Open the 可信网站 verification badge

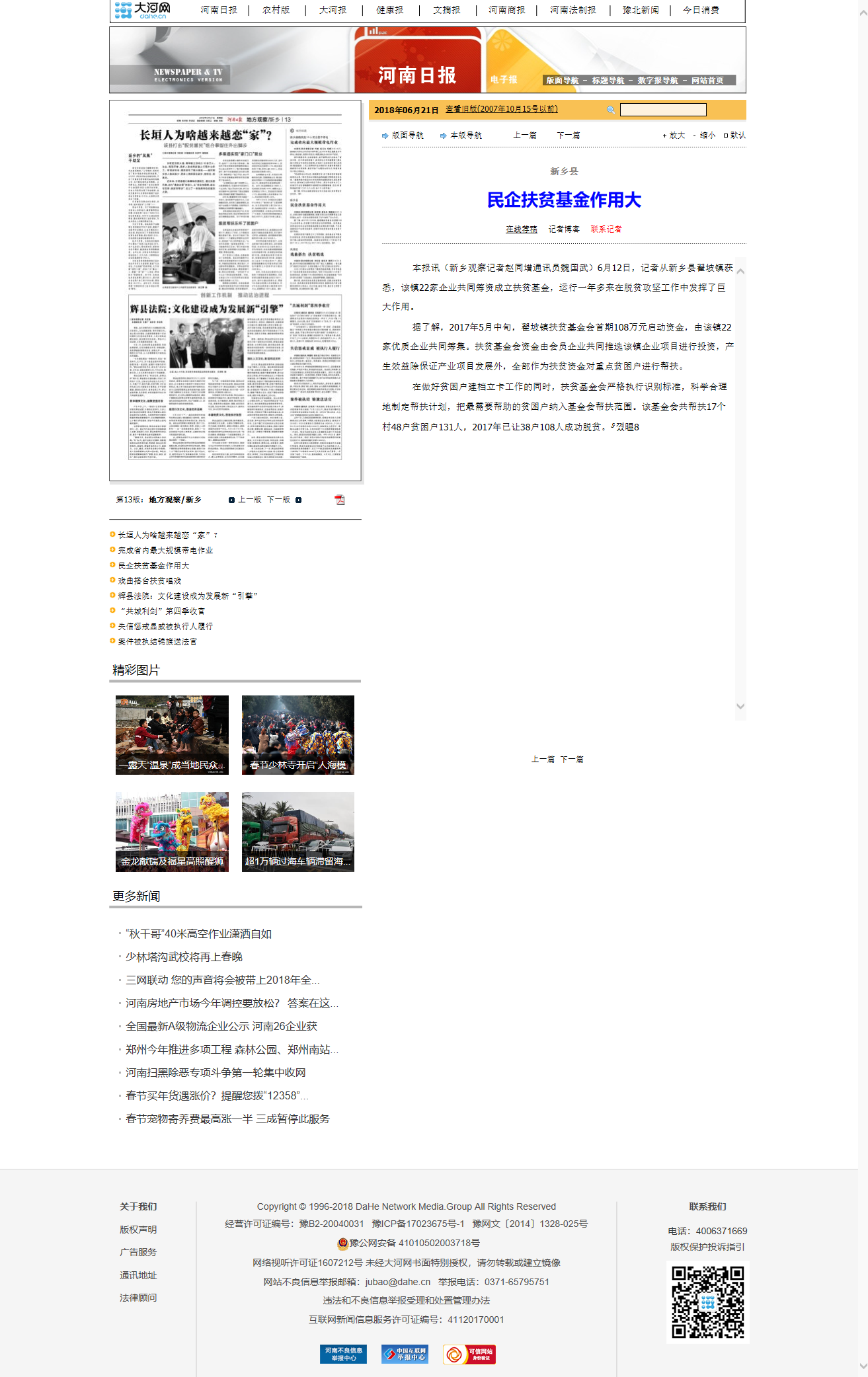pos(469,1354)
